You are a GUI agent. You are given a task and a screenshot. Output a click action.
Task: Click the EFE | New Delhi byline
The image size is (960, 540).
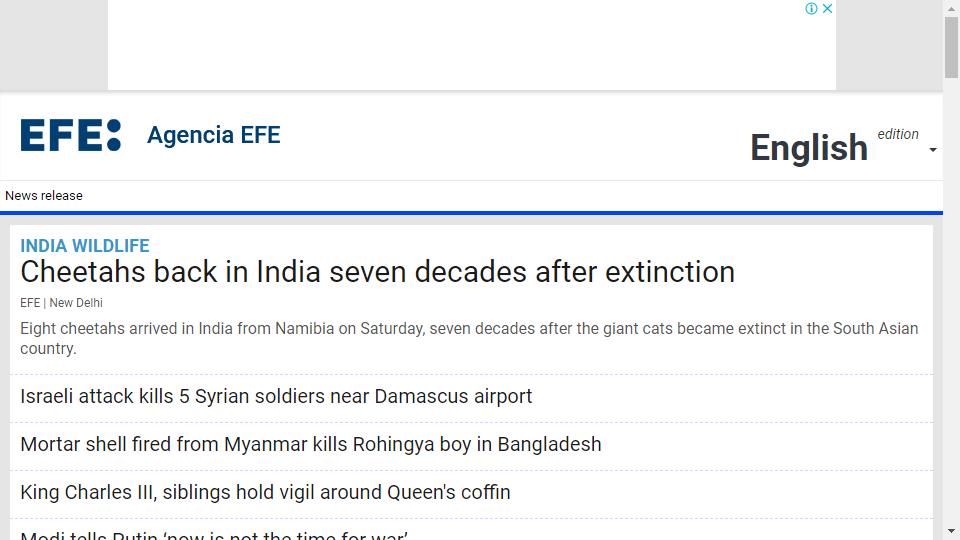(x=61, y=303)
